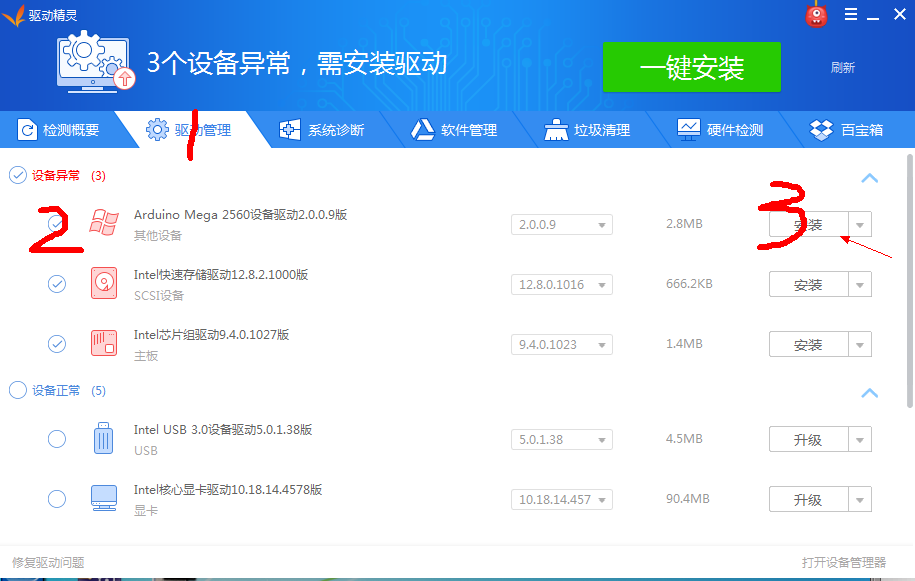Click the Intel快速存储驱动12.8.2.1000版 title text
The height and width of the screenshot is (581, 915).
tap(221, 275)
